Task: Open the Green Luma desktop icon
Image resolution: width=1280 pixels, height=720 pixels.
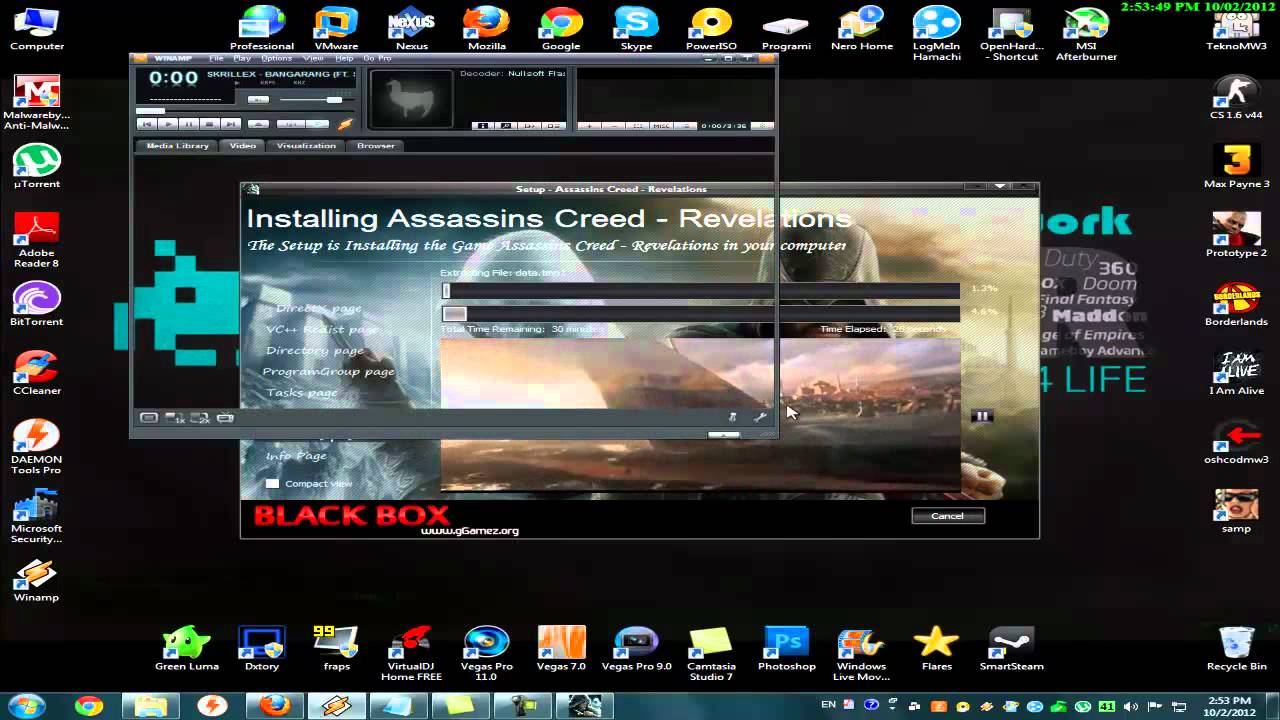Action: tap(187, 648)
